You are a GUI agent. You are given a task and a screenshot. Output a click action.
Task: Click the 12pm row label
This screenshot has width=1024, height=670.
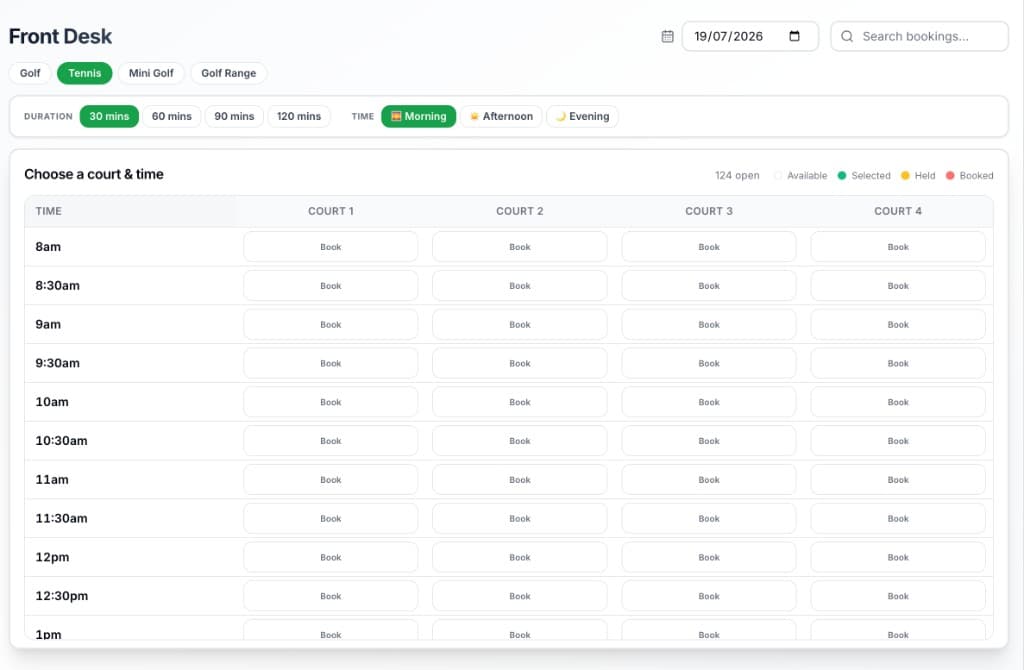point(52,558)
